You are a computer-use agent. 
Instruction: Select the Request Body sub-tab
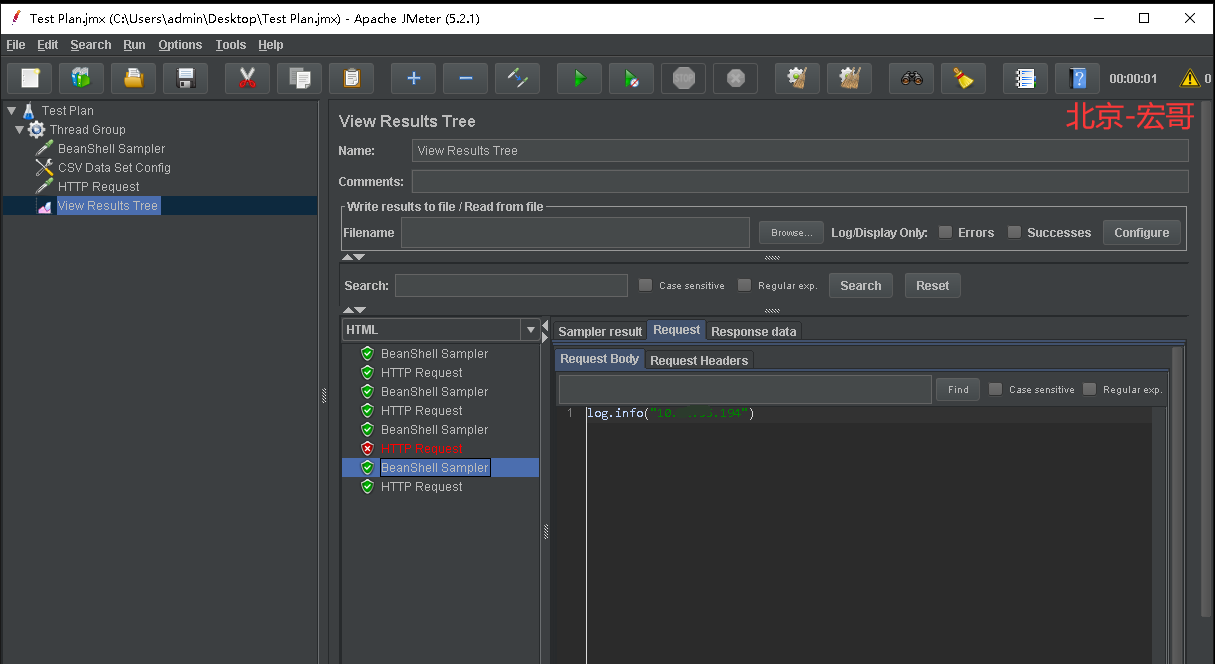599,359
